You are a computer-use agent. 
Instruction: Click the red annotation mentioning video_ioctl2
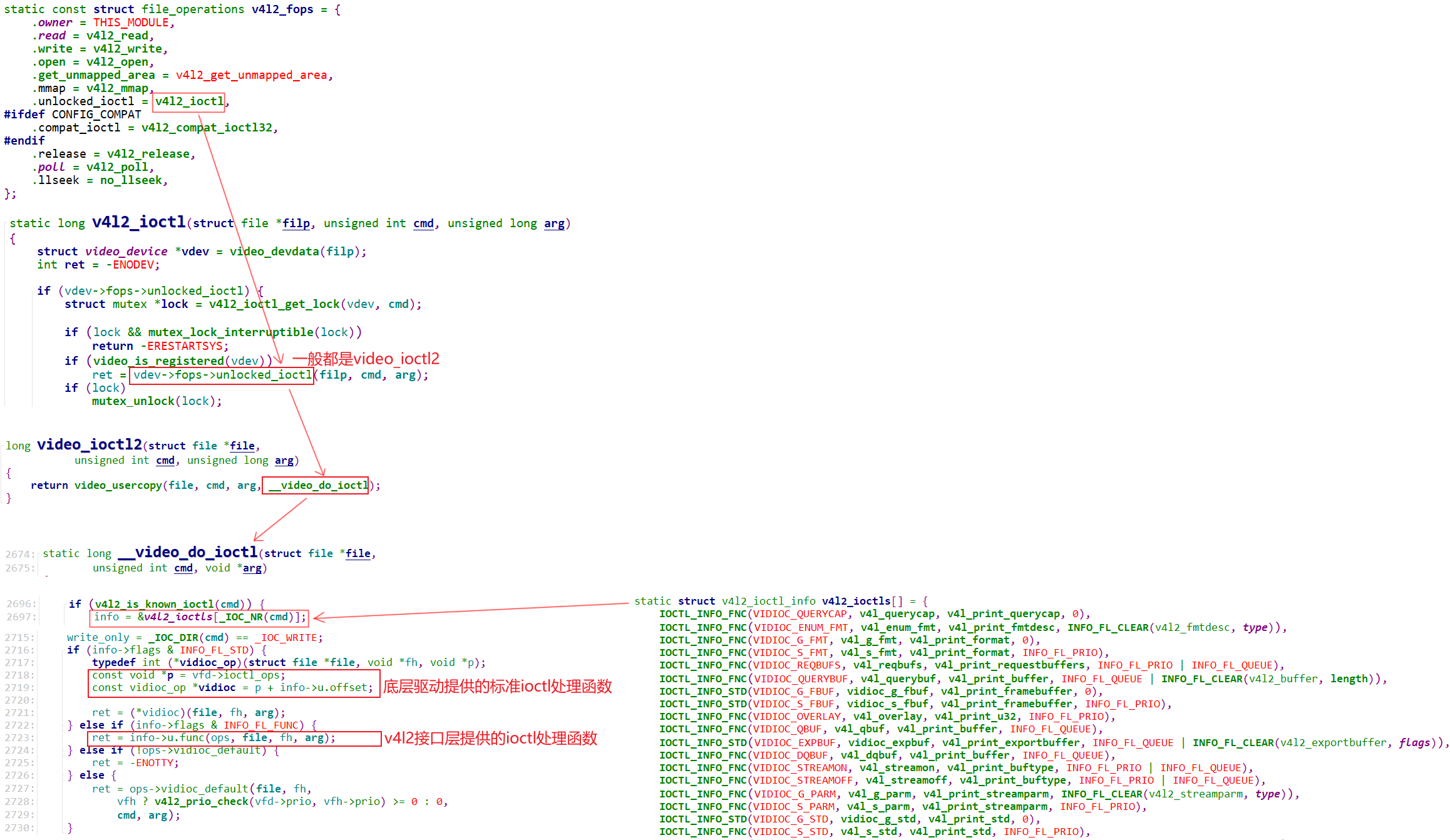click(366, 359)
